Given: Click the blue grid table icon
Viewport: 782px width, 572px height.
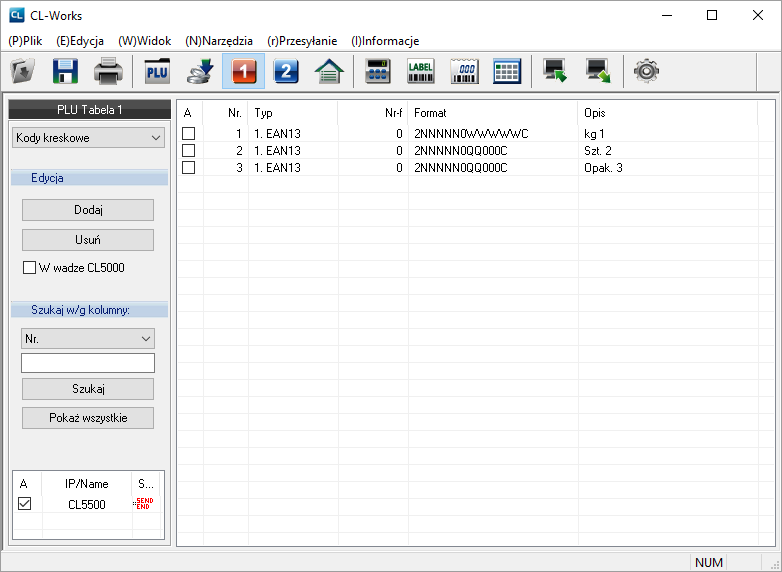Looking at the screenshot, I should click(x=507, y=71).
